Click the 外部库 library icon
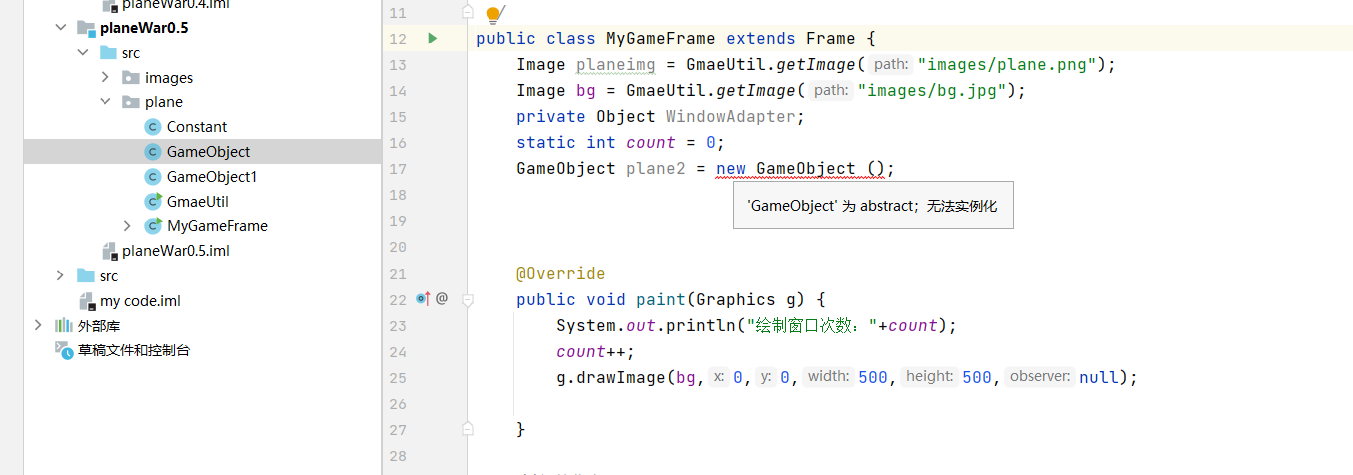The height and width of the screenshot is (475, 1353). [64, 325]
